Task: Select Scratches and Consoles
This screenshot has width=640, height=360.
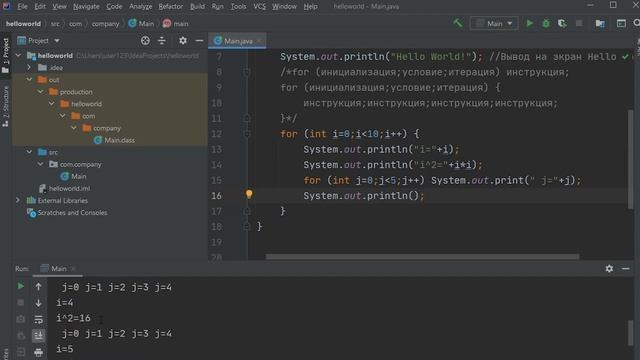Action: pos(67,213)
